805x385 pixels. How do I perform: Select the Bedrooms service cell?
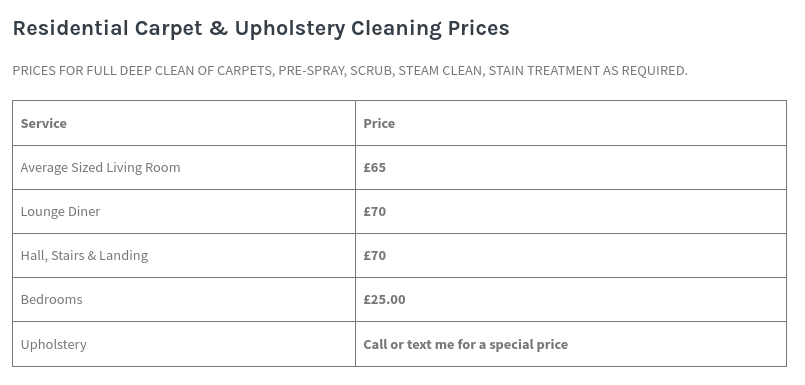184,300
